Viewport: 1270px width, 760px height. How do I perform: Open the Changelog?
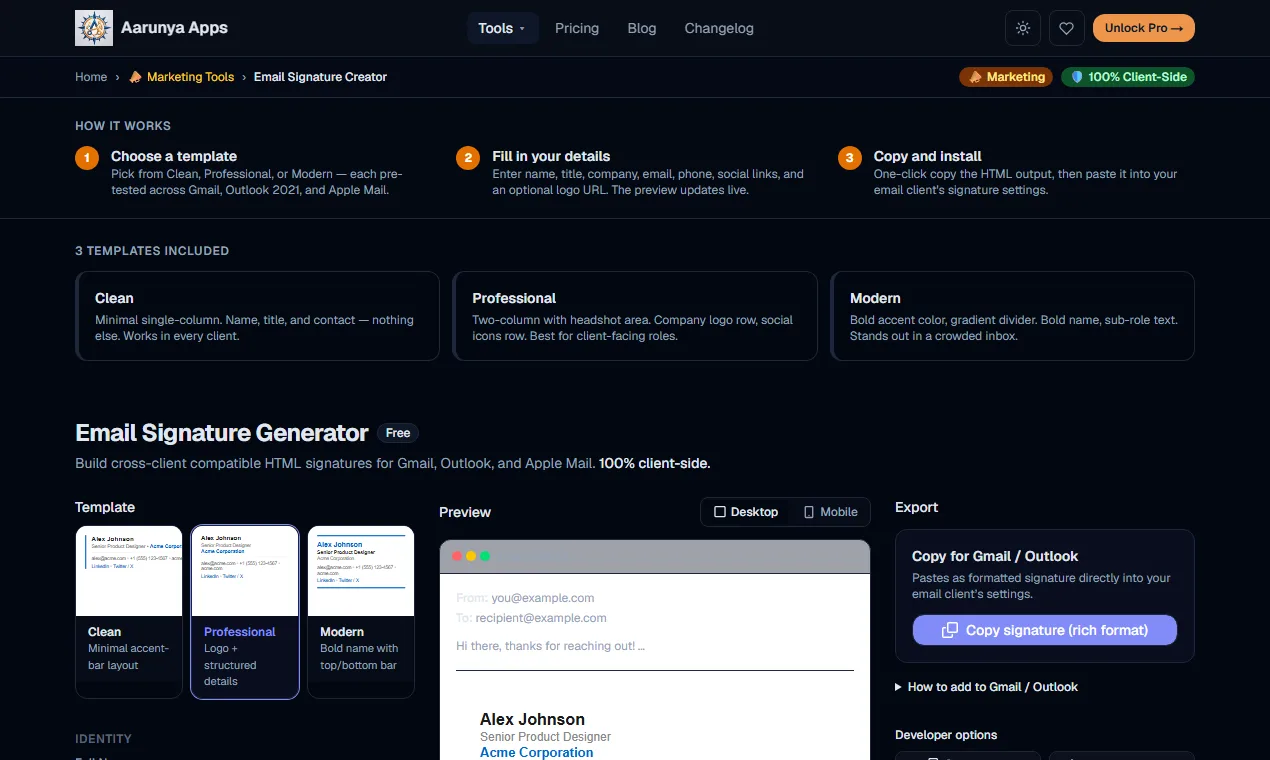719,28
